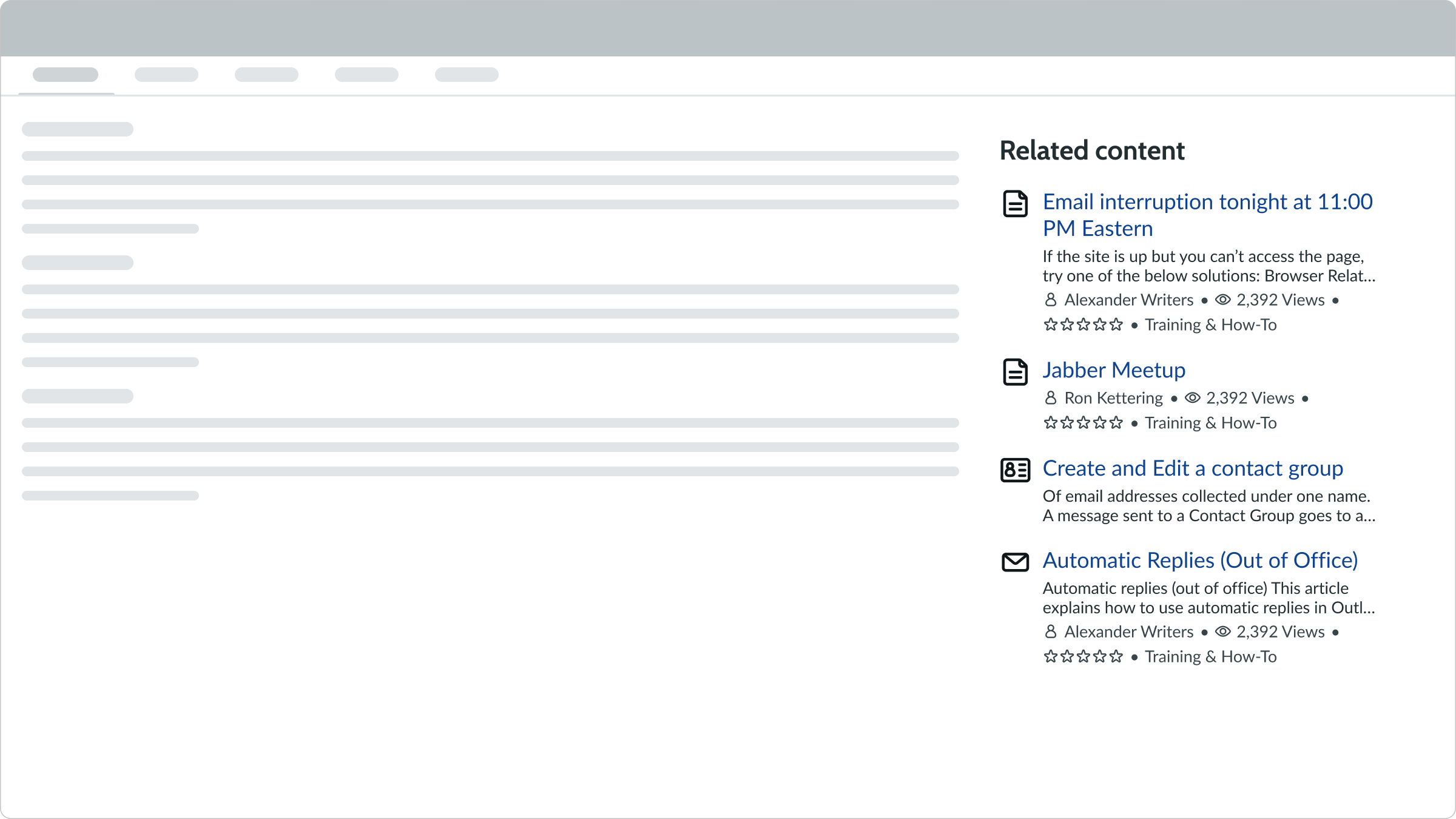Select the contact card icon near Create and Edit
Screen dimensions: 1456x819
click(1015, 471)
